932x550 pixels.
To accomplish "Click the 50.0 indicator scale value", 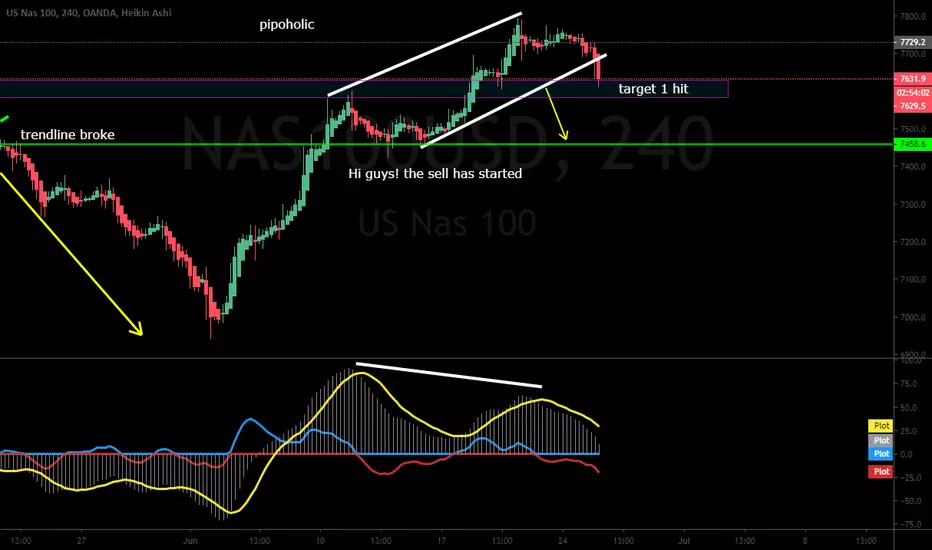I will click(908, 408).
